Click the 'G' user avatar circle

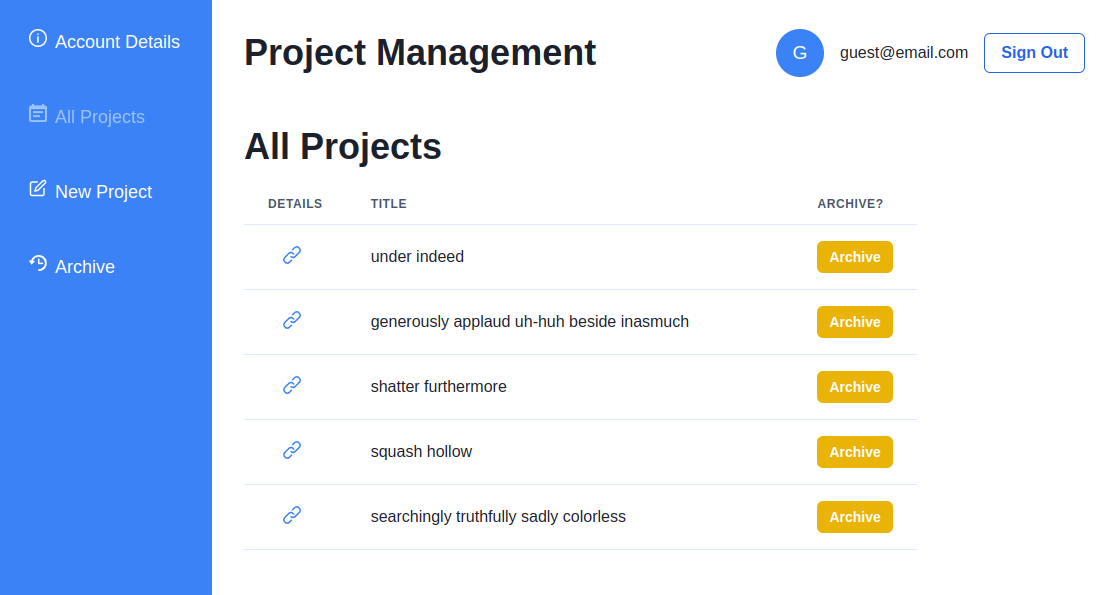(800, 53)
